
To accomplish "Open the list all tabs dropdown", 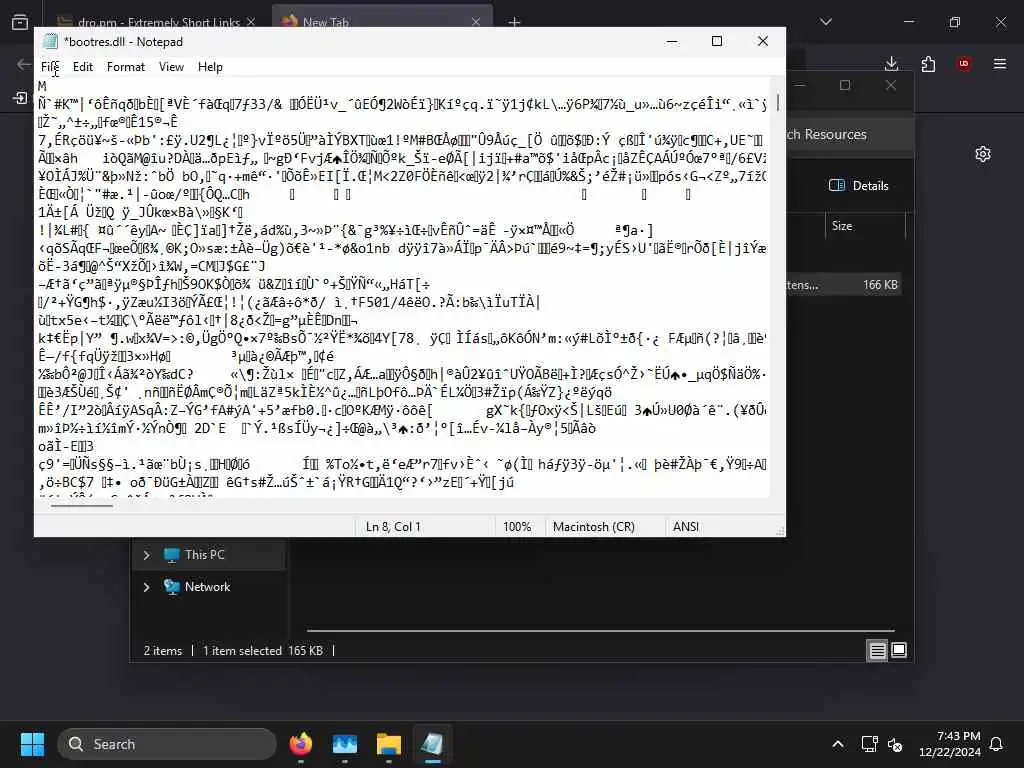I will (826, 22).
